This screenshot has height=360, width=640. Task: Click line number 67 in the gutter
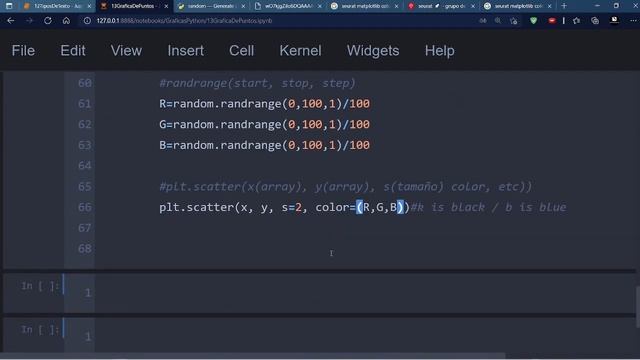(84, 228)
